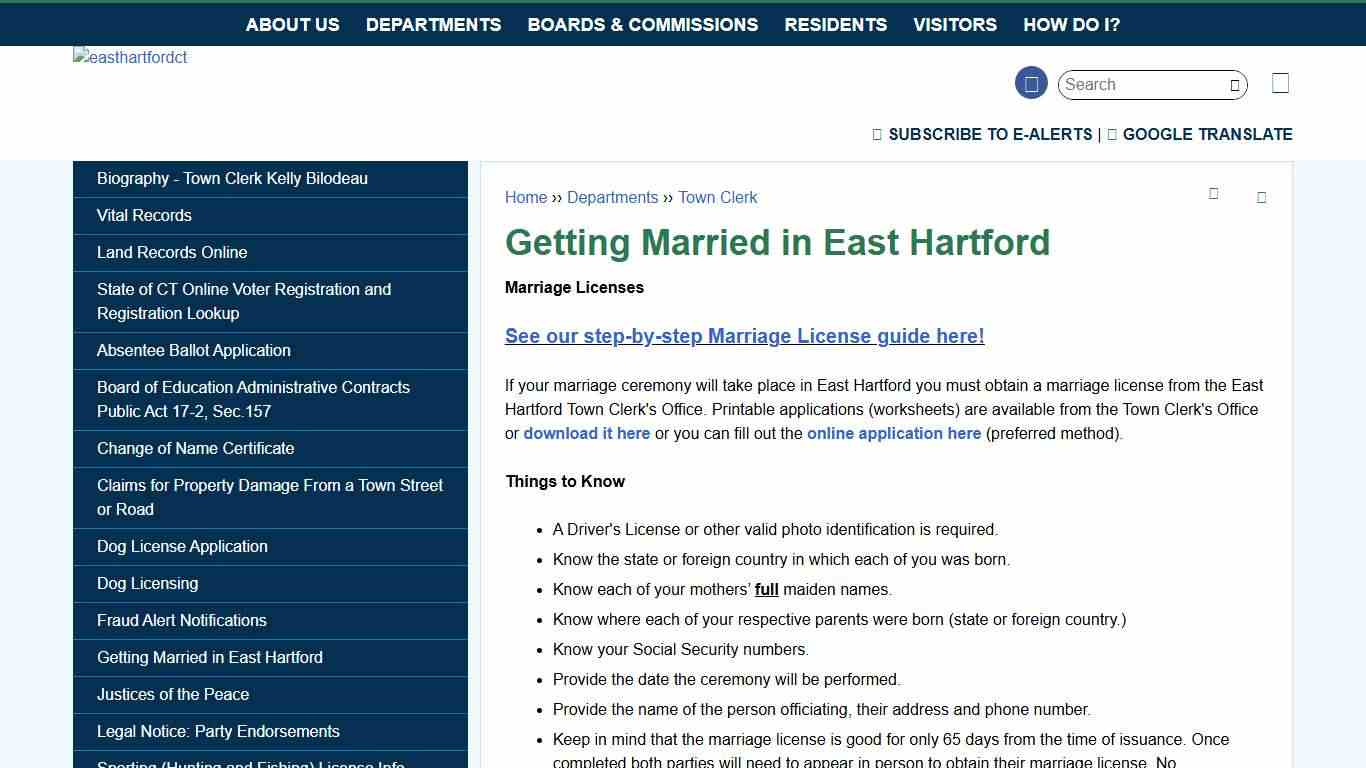Click the globe icon before GOOGLE TRANSLATE
The height and width of the screenshot is (768, 1366).
click(x=1111, y=134)
